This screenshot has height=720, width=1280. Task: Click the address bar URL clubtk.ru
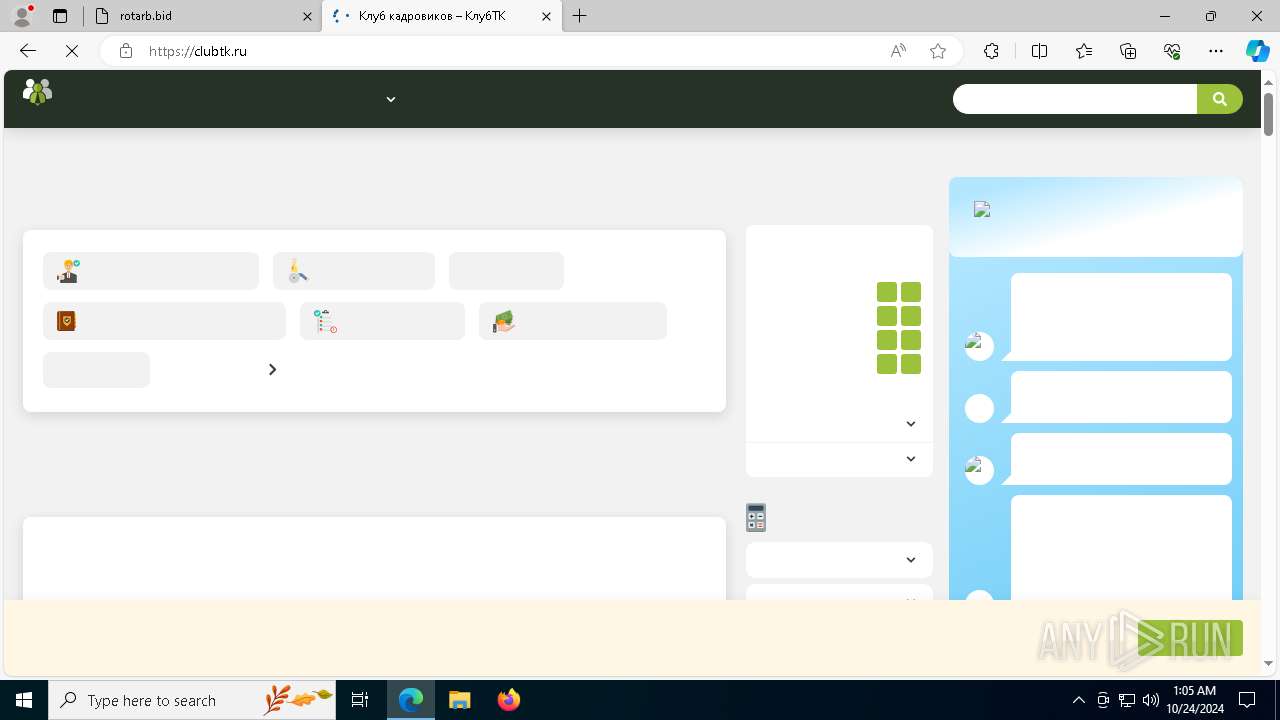coord(198,51)
